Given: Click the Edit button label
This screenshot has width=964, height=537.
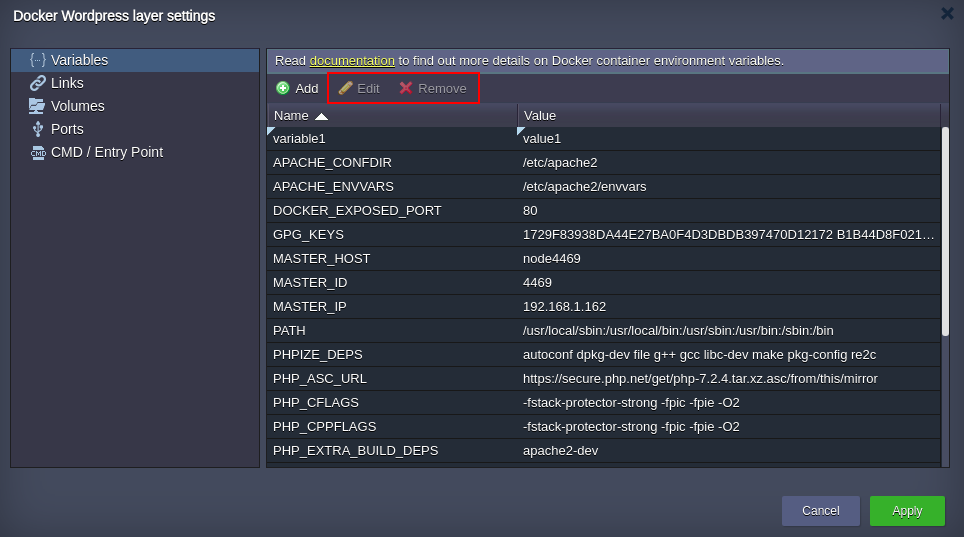Looking at the screenshot, I should (x=368, y=89).
